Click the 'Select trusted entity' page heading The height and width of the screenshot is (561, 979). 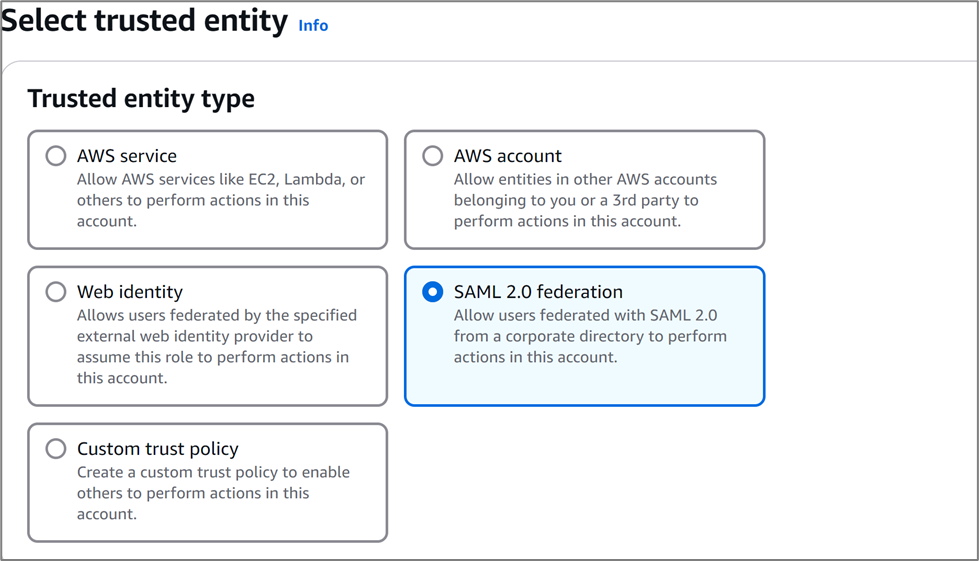(145, 21)
